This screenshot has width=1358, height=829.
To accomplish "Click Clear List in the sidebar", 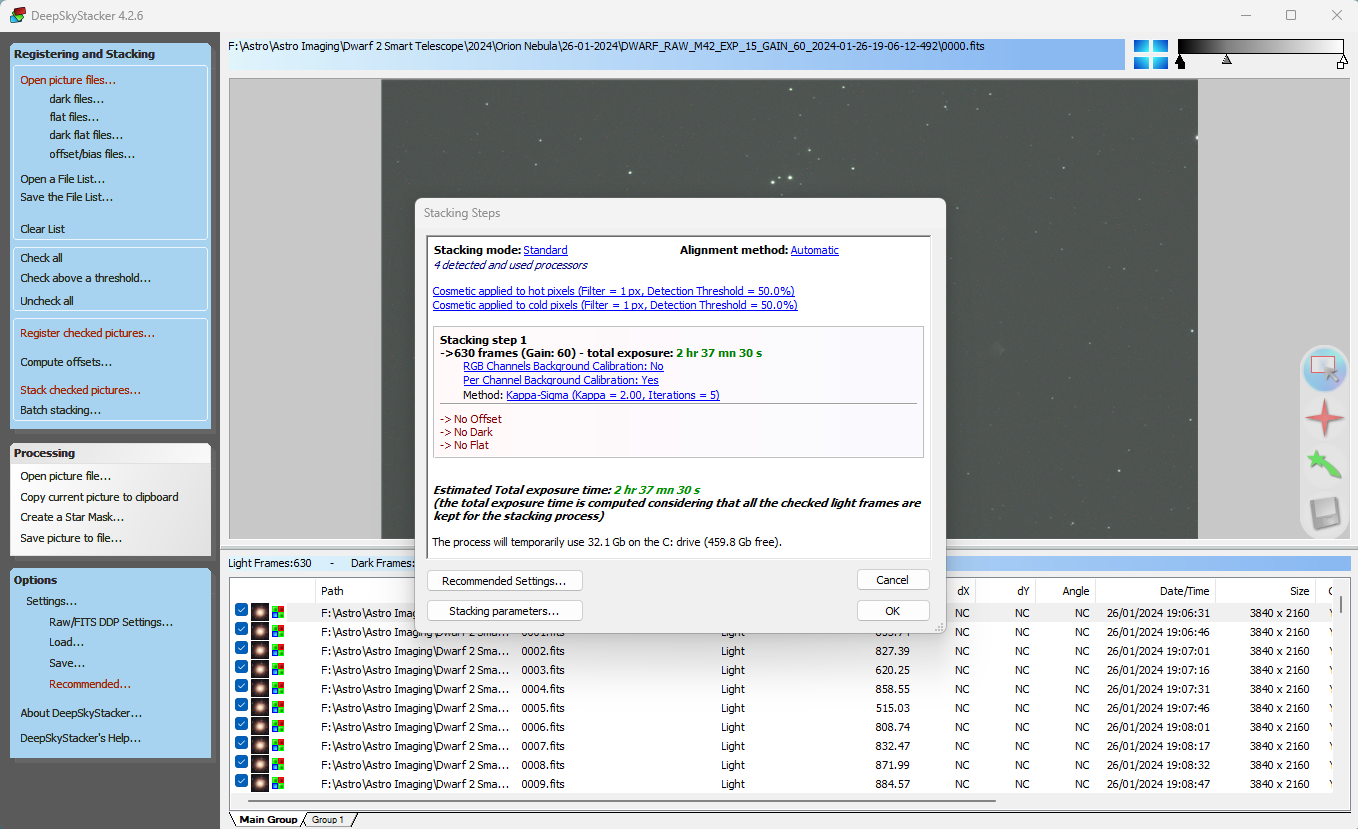I will pyautogui.click(x=42, y=229).
